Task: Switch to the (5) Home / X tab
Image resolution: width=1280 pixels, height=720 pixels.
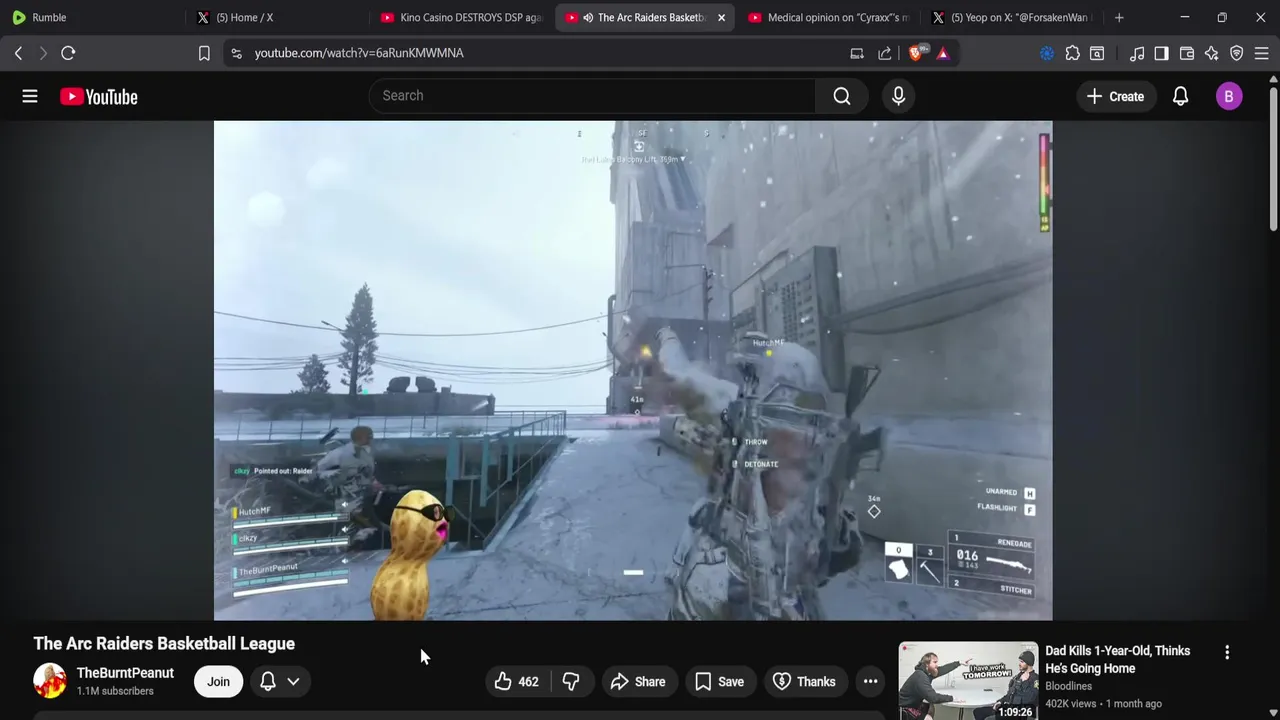Action: click(x=278, y=17)
